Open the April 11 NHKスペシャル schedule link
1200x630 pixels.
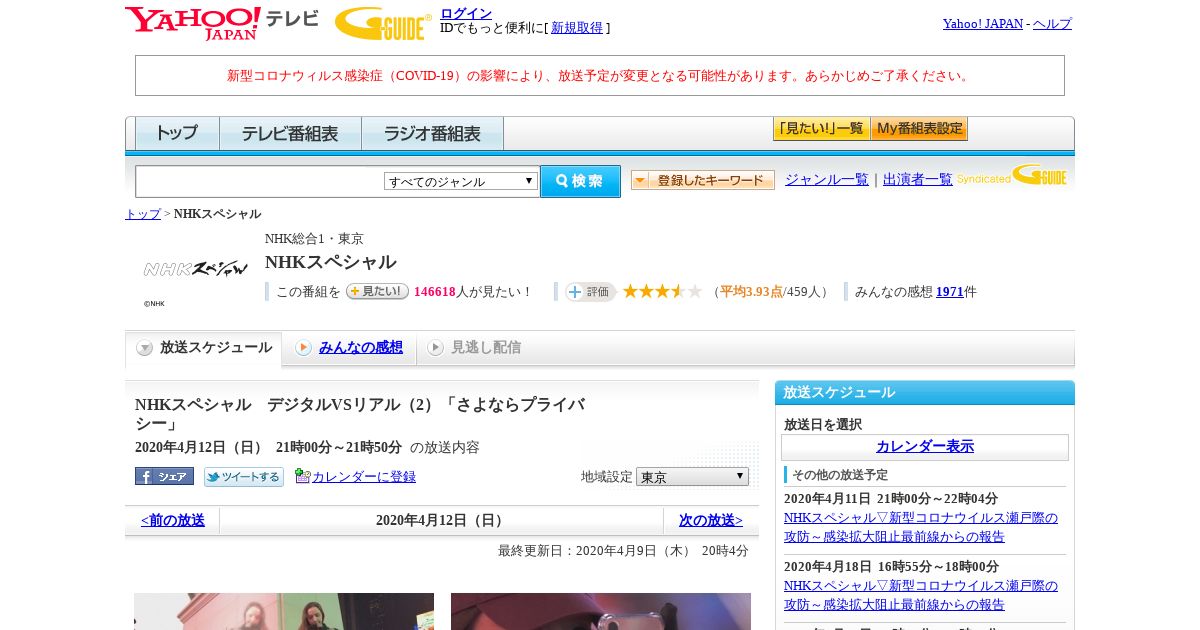click(921, 527)
